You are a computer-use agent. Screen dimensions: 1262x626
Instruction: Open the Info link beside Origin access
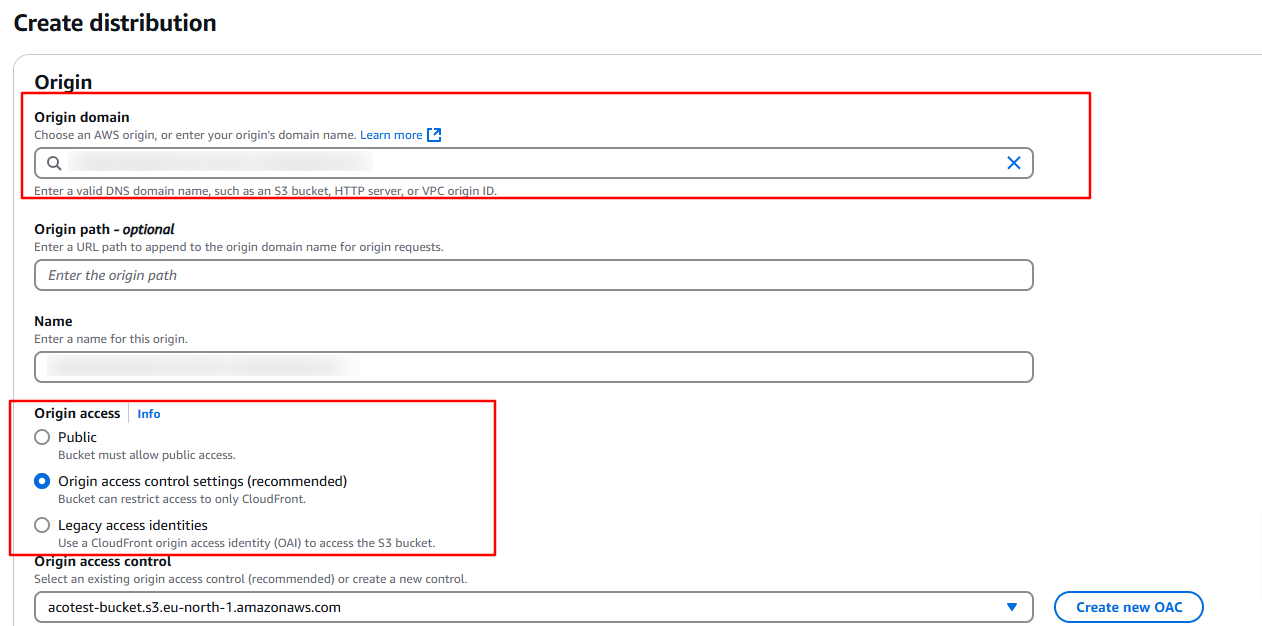point(149,414)
